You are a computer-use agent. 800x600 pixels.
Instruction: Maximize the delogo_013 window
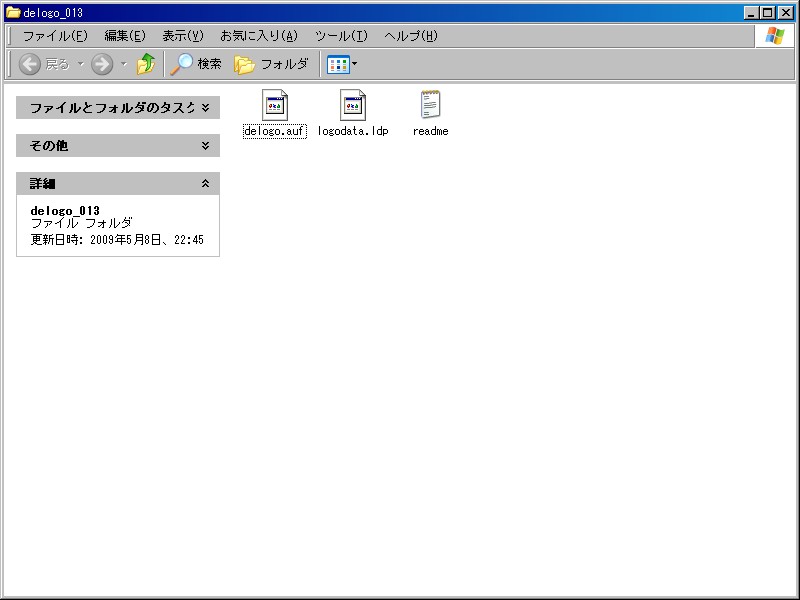click(768, 13)
